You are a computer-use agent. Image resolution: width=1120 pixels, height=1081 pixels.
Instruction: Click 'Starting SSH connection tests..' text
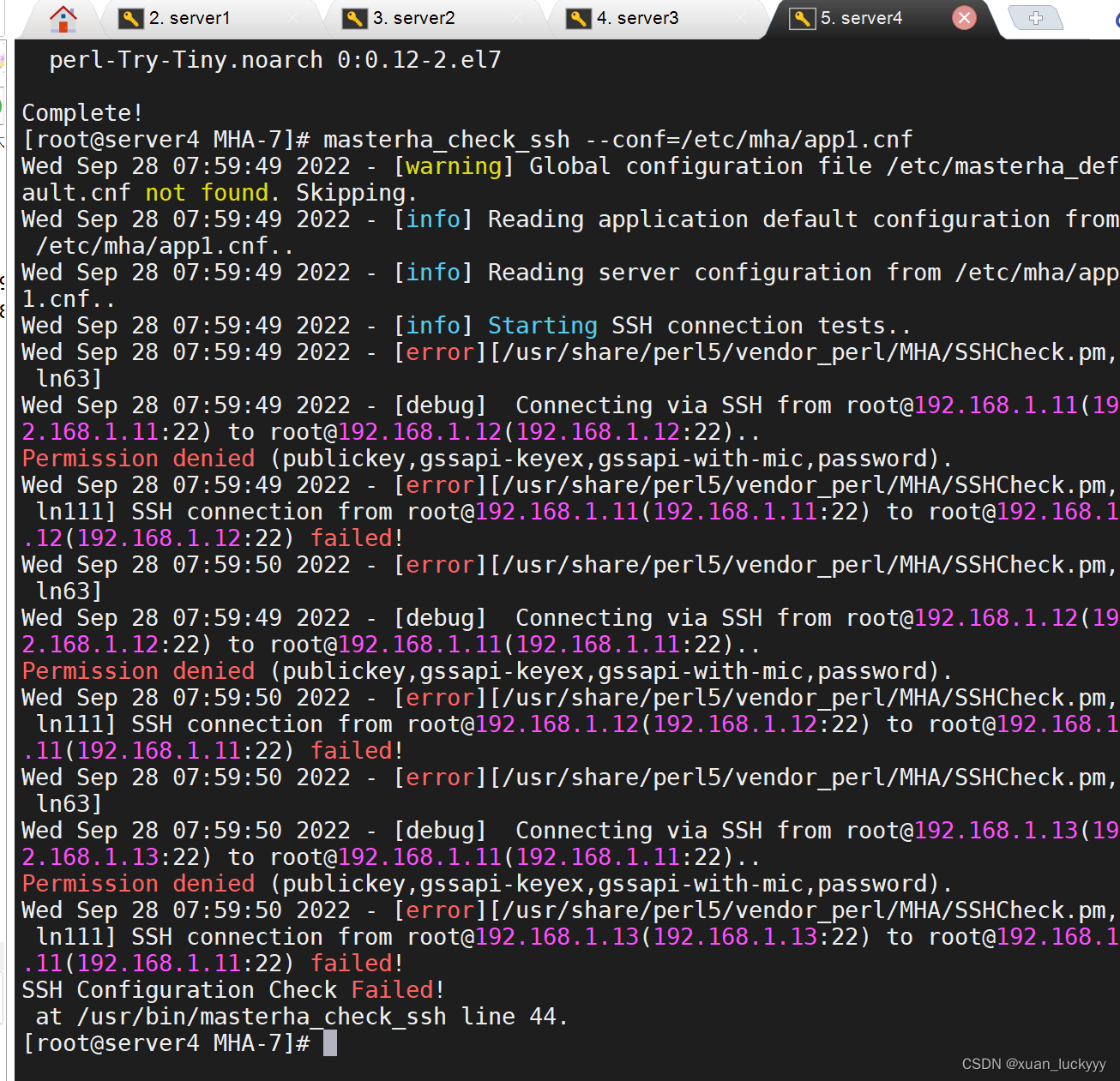pyautogui.click(x=700, y=326)
